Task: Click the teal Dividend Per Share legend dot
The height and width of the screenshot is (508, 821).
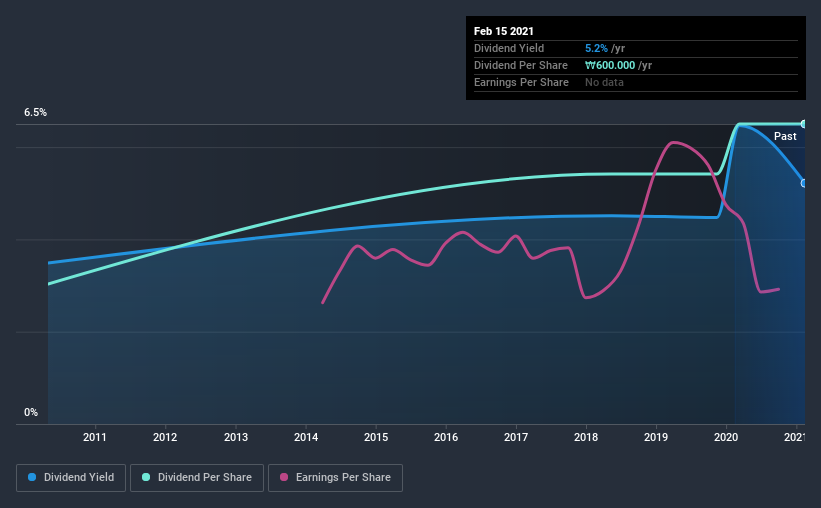Action: (x=146, y=477)
